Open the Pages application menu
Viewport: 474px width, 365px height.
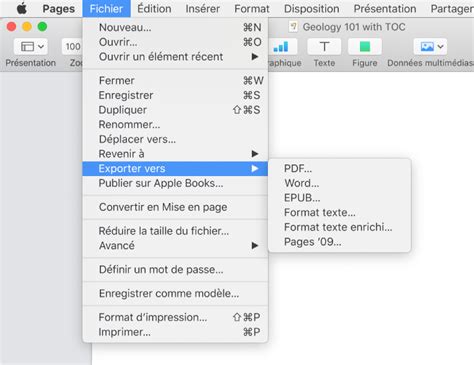click(58, 9)
